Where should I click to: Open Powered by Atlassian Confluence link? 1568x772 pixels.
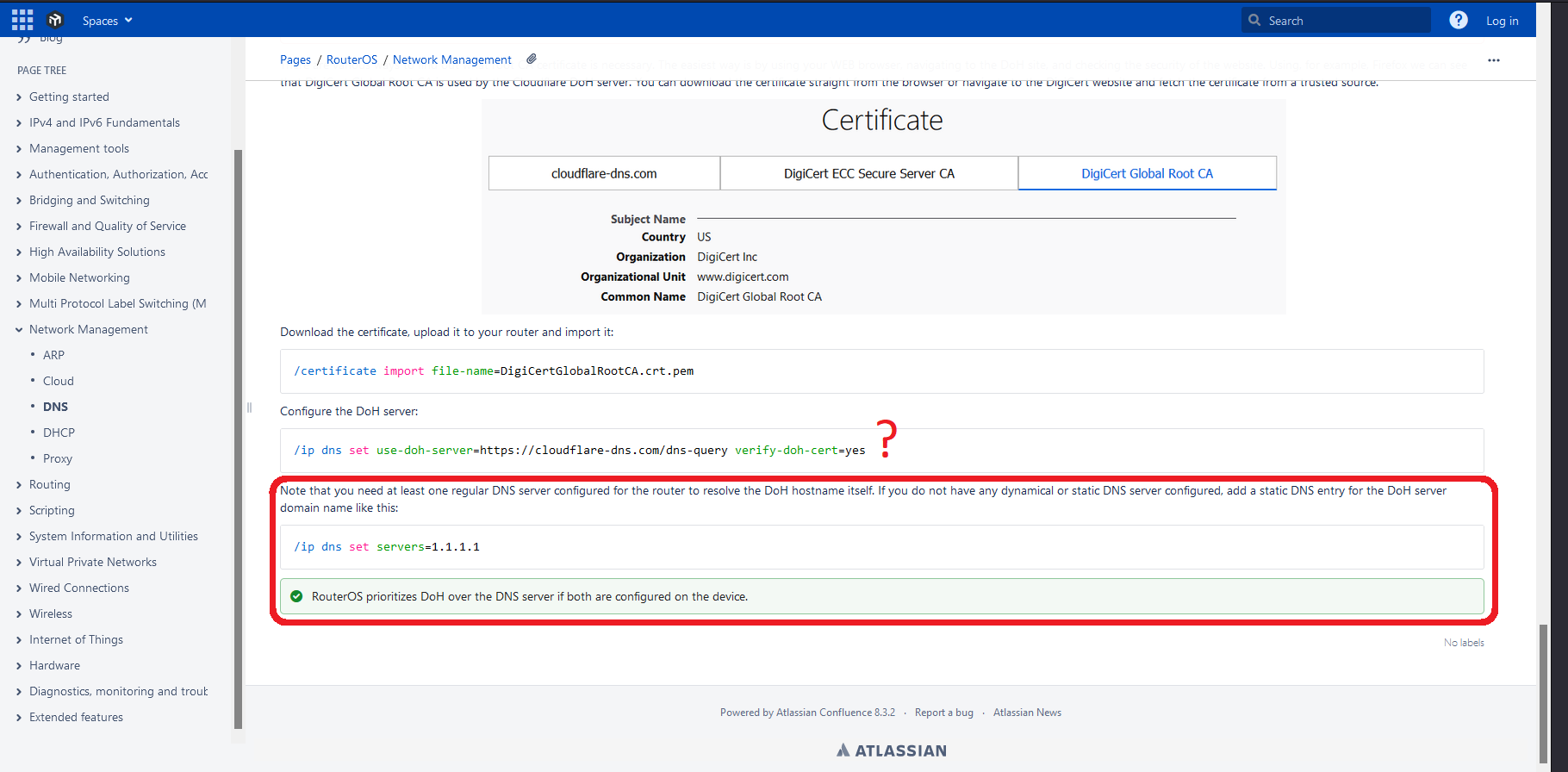point(807,713)
